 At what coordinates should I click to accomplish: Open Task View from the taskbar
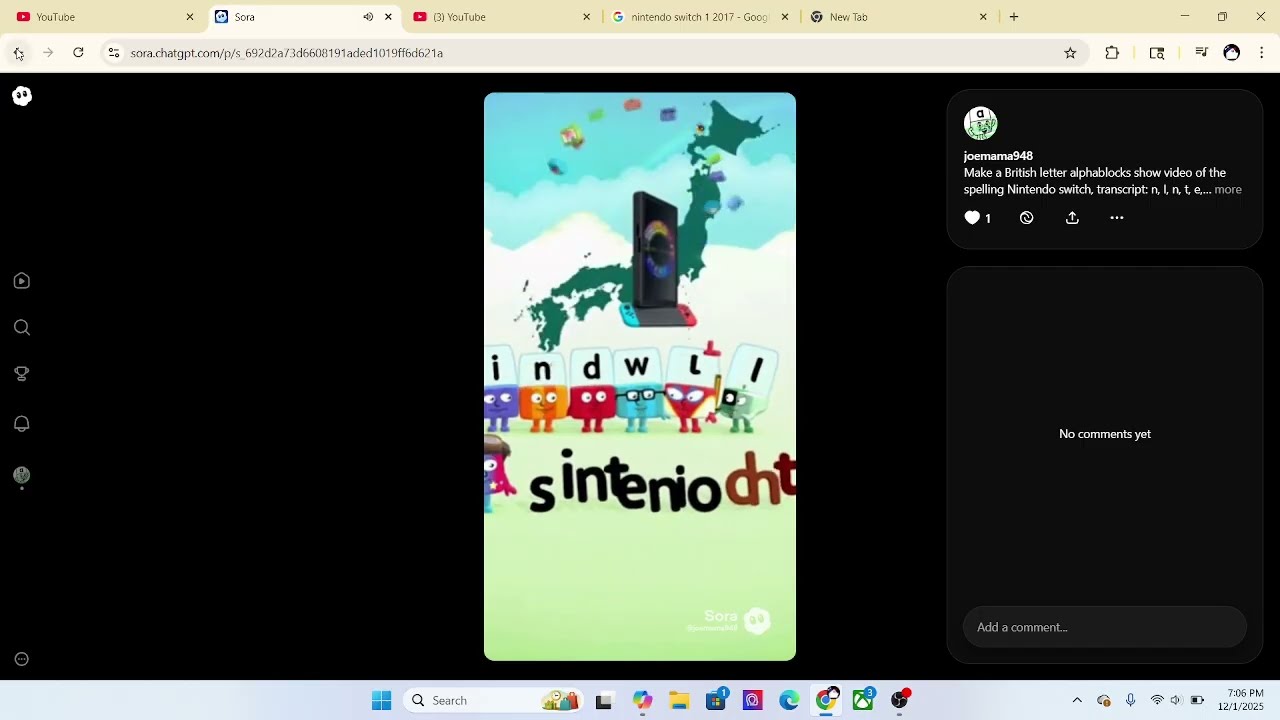[603, 701]
